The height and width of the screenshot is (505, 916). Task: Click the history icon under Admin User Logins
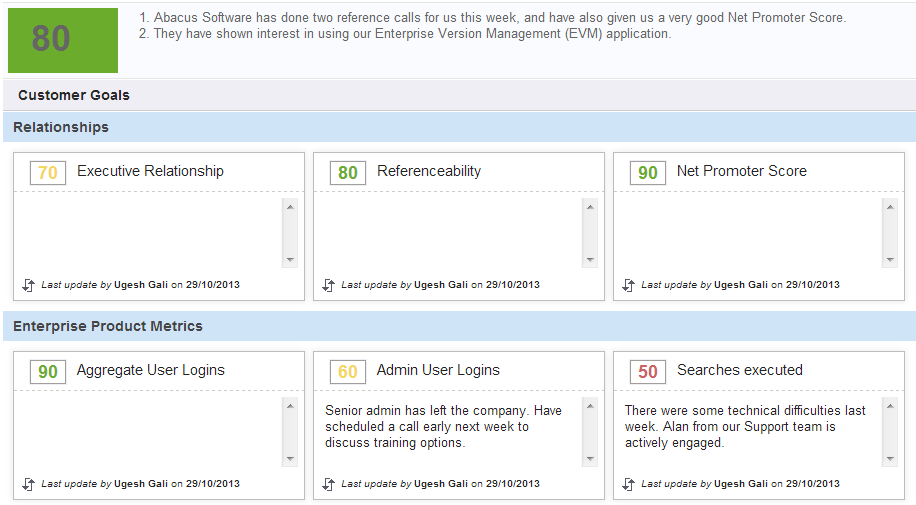click(x=328, y=484)
